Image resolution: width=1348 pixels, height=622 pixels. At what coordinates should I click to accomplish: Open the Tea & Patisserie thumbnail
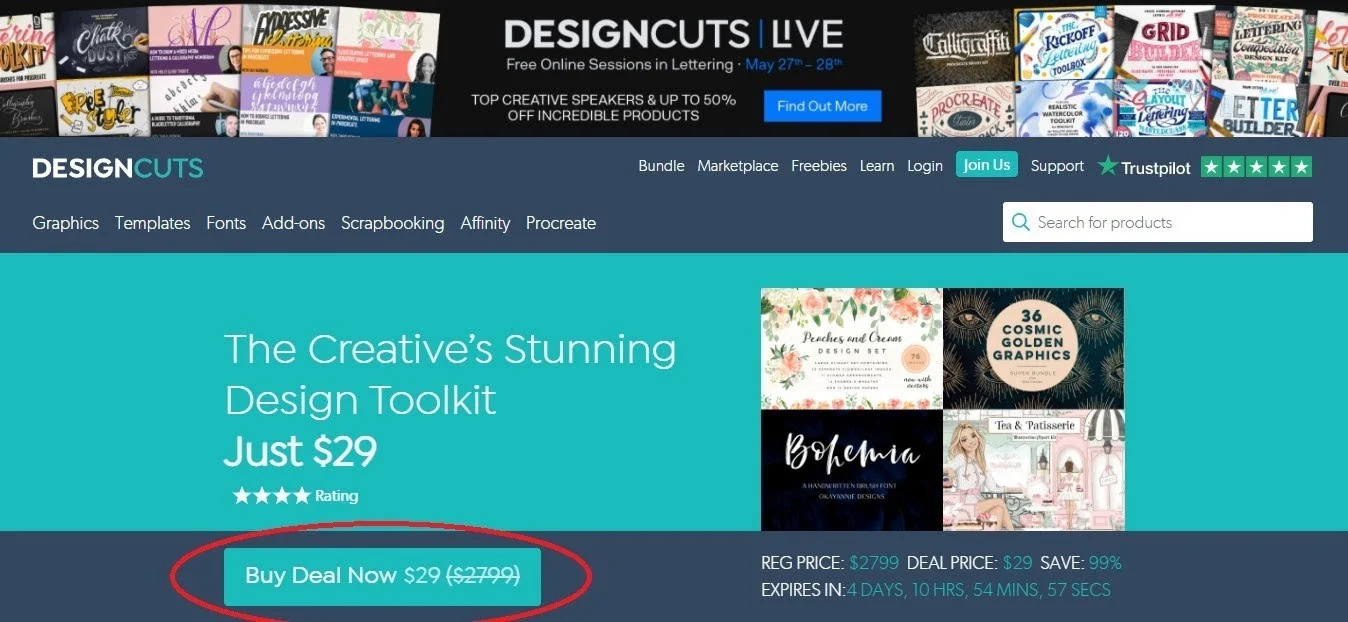1034,470
